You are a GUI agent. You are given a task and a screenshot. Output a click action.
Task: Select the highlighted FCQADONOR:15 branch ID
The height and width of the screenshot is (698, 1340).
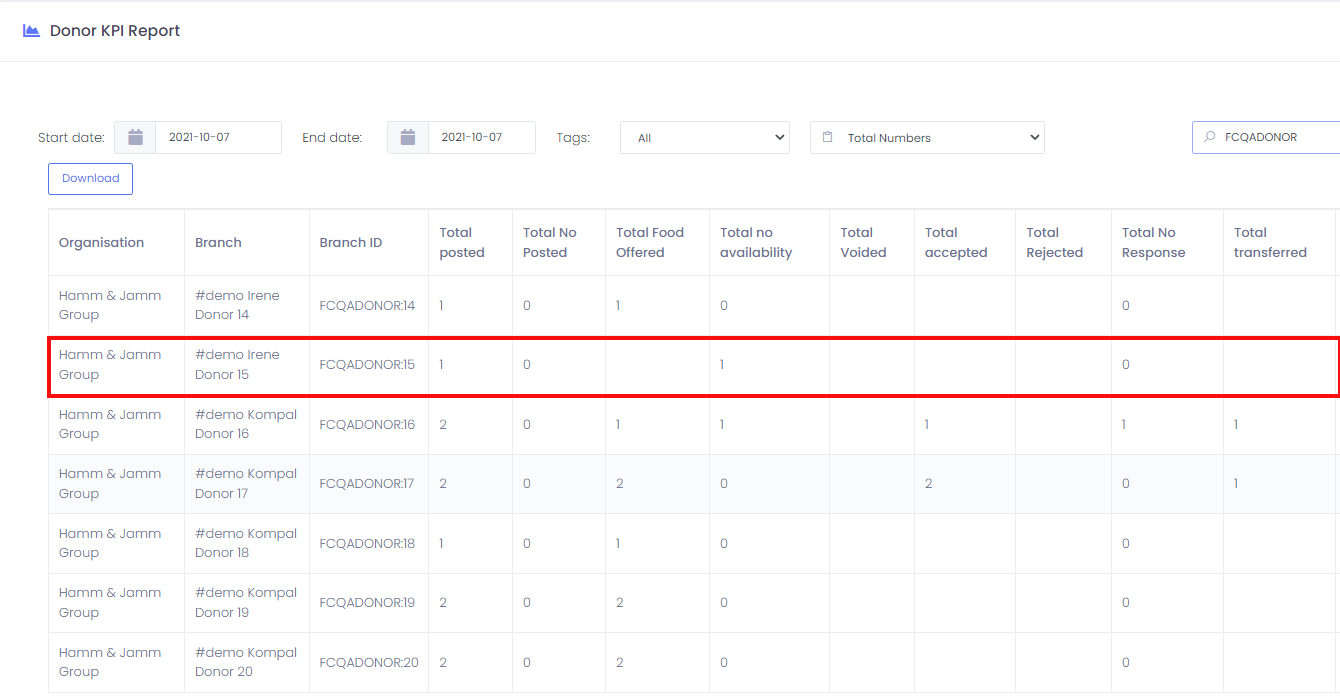pos(366,365)
